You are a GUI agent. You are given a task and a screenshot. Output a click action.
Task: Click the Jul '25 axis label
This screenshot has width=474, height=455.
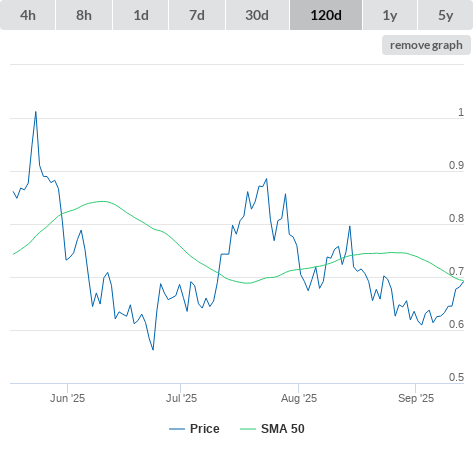181,398
